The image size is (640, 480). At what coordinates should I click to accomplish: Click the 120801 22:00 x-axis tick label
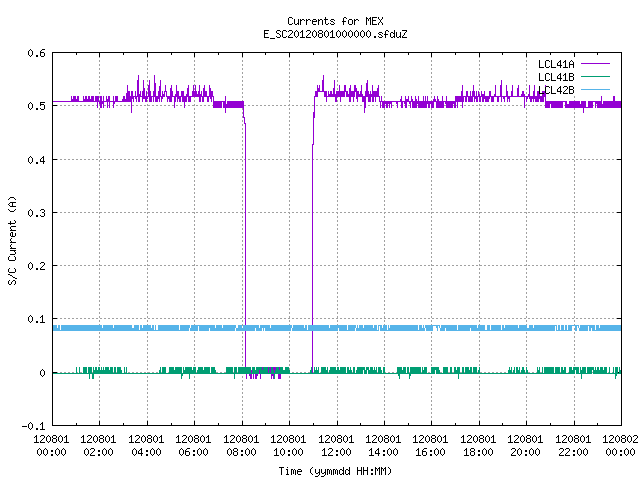click(x=573, y=445)
